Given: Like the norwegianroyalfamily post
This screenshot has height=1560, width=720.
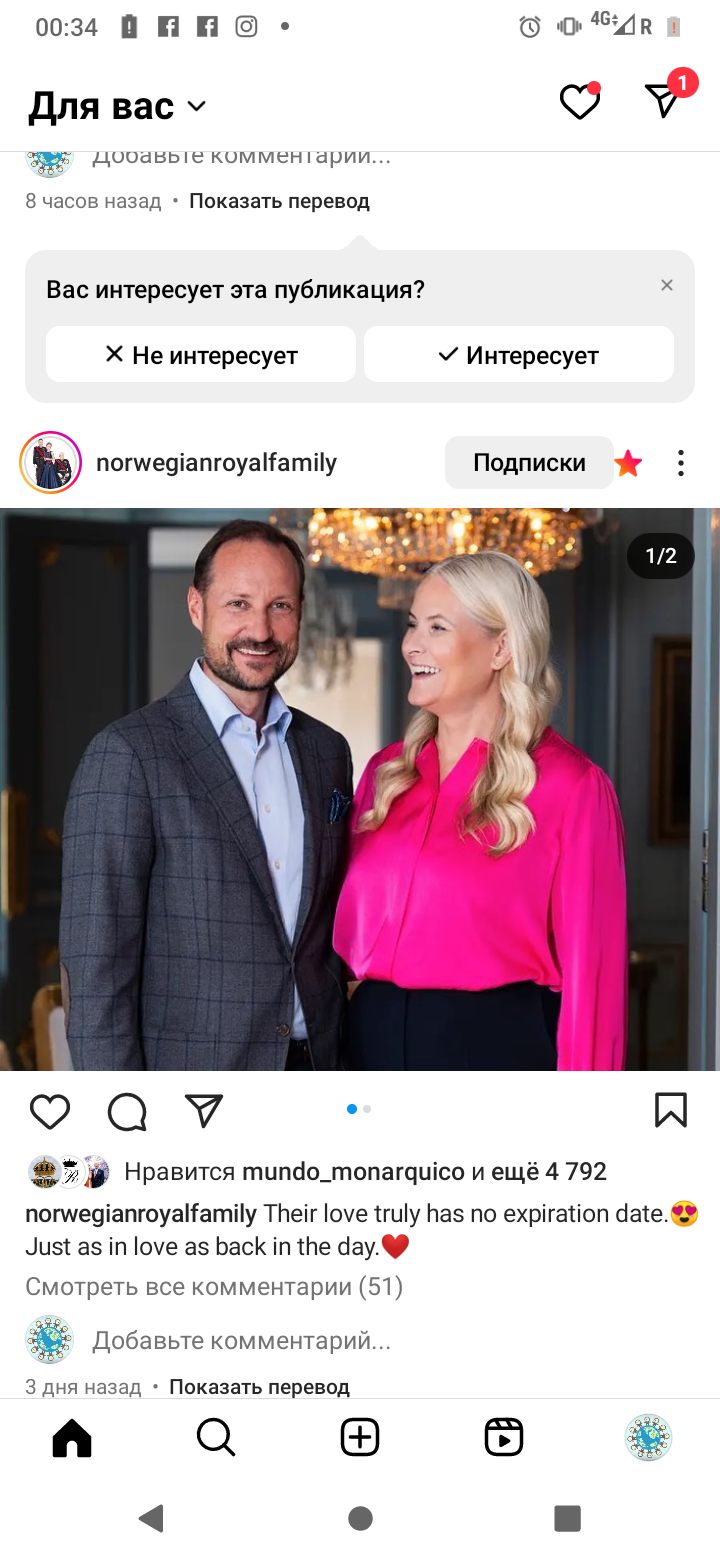Looking at the screenshot, I should [x=50, y=1111].
